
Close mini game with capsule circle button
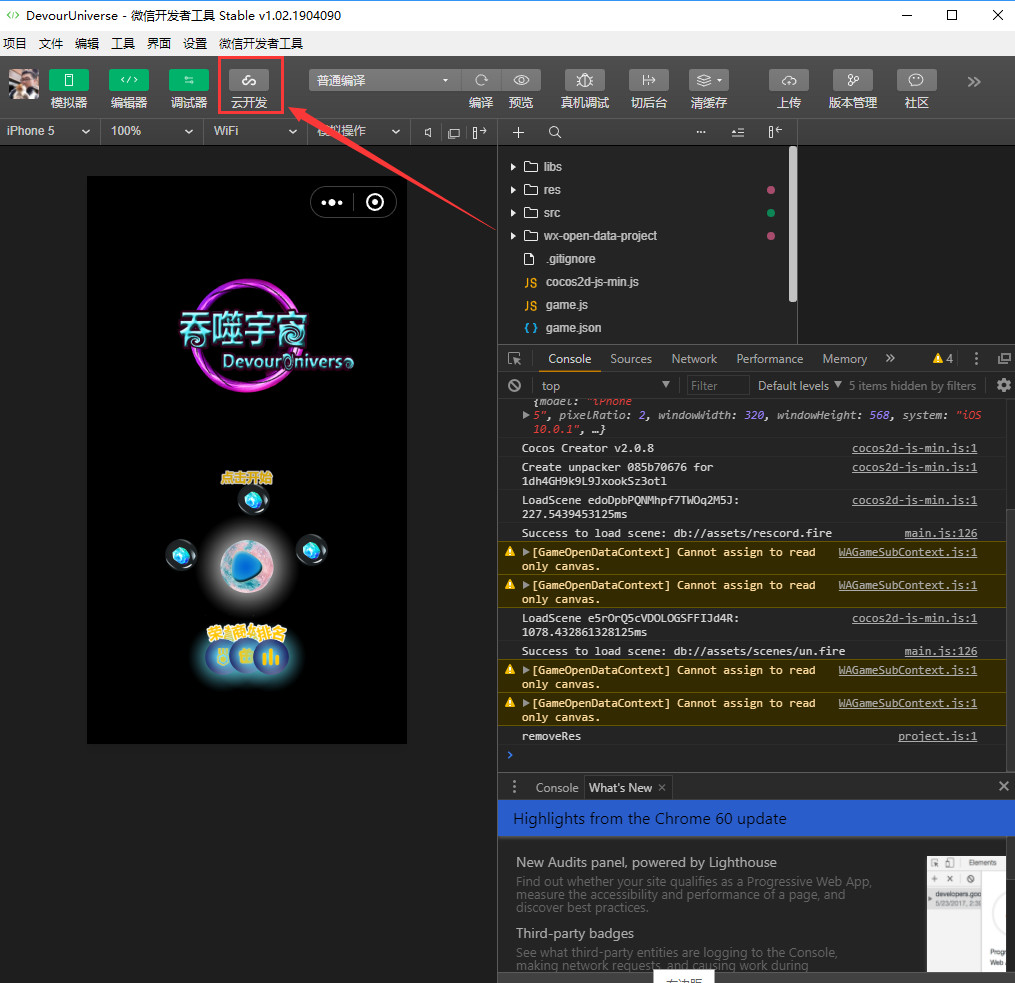coord(375,203)
